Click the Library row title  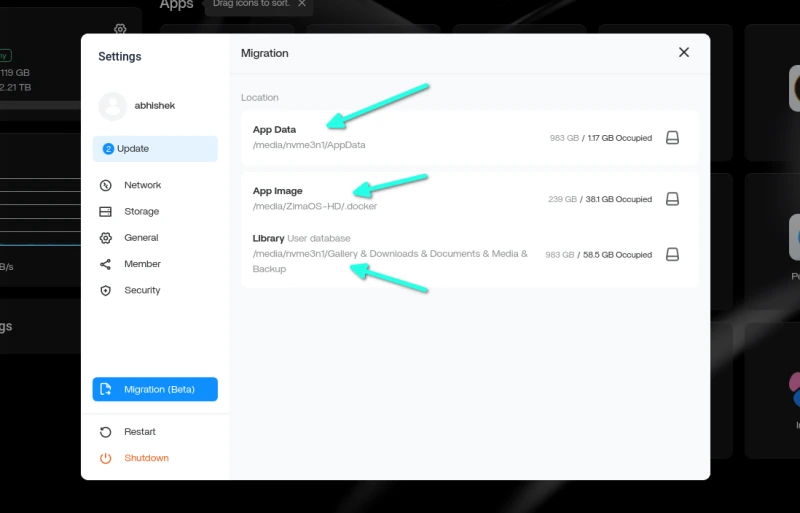click(x=268, y=238)
